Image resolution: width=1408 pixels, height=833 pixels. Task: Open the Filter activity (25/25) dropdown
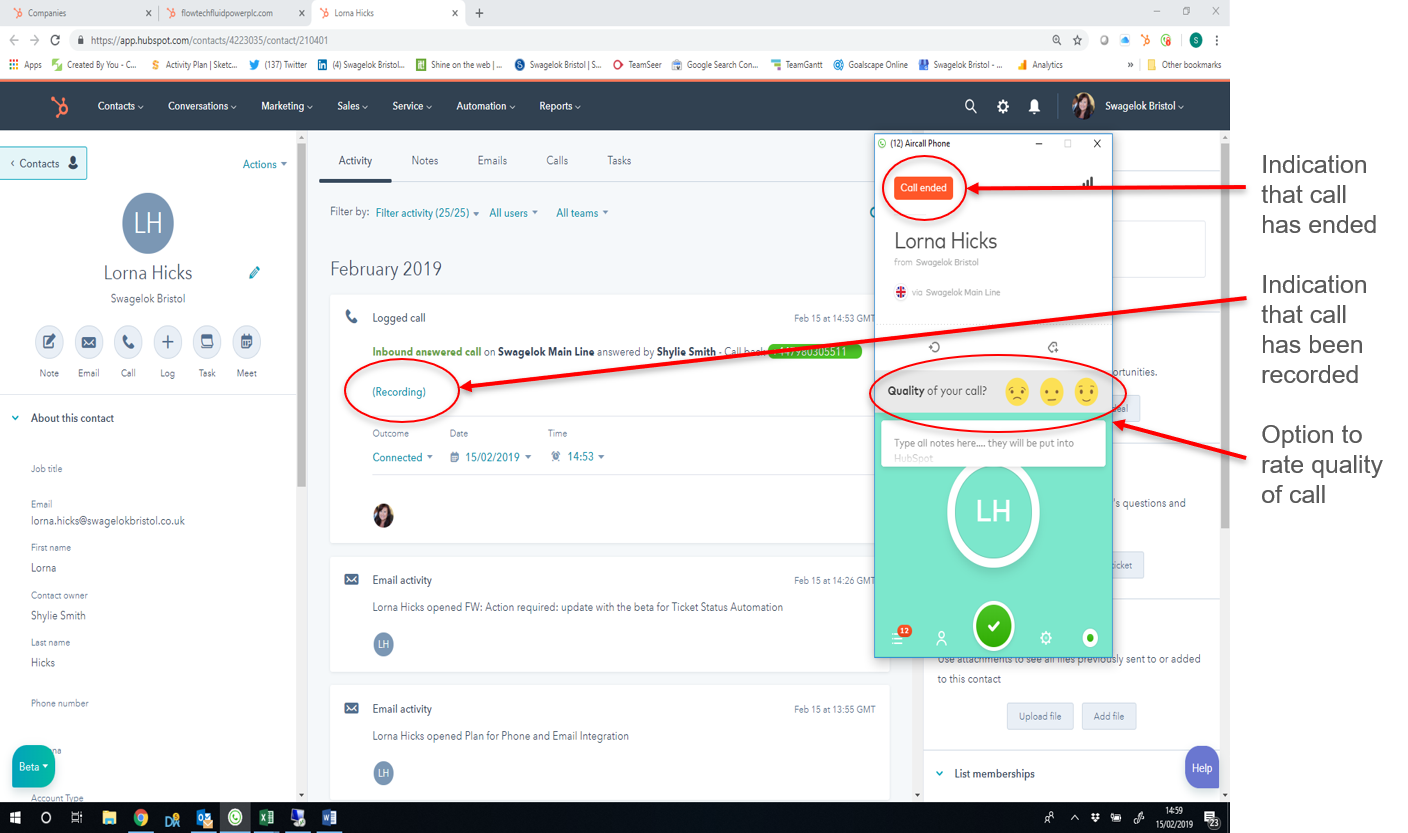427,213
